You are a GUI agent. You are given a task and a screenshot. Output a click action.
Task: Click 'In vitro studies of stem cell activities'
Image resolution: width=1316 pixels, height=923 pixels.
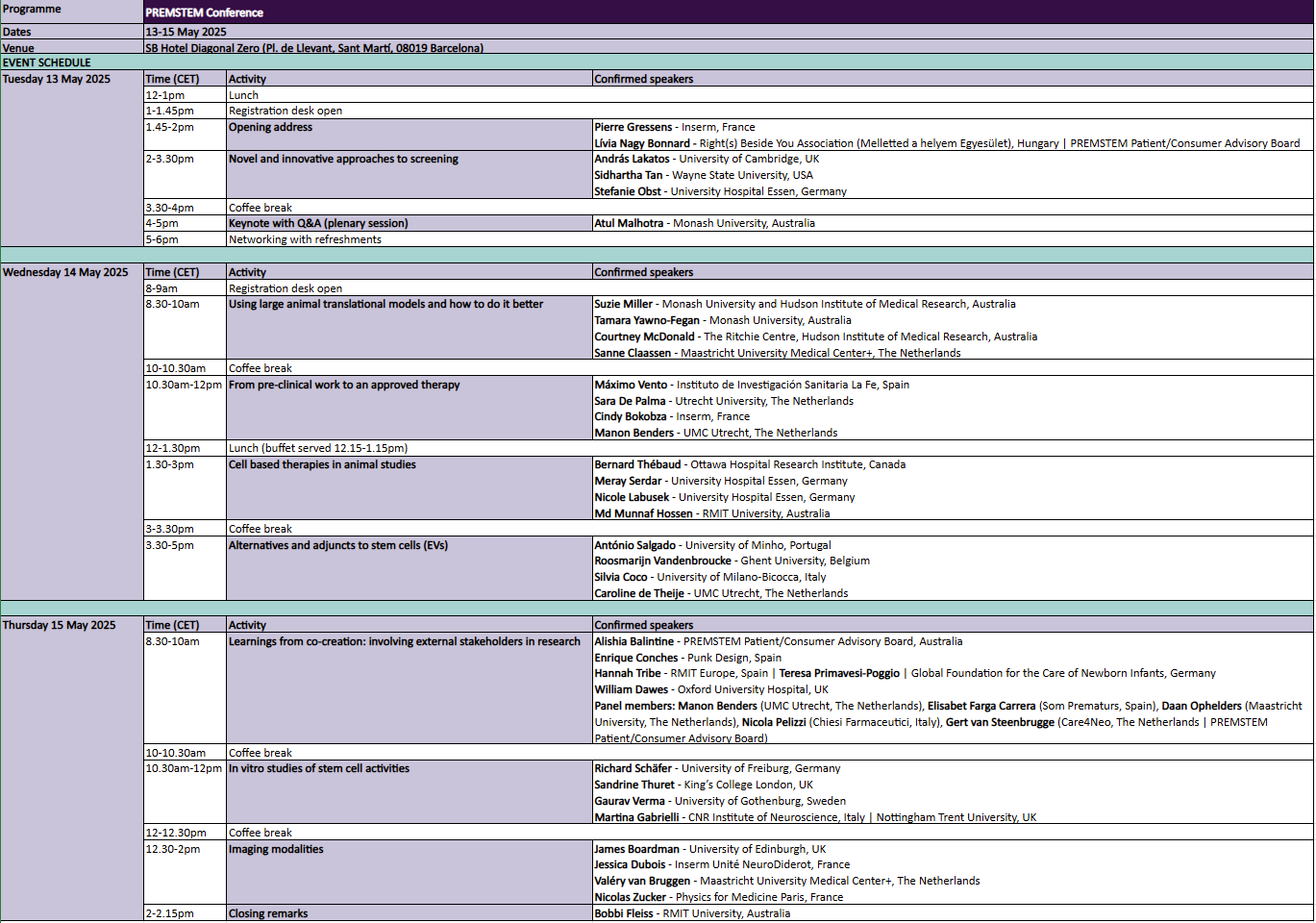pos(409,792)
